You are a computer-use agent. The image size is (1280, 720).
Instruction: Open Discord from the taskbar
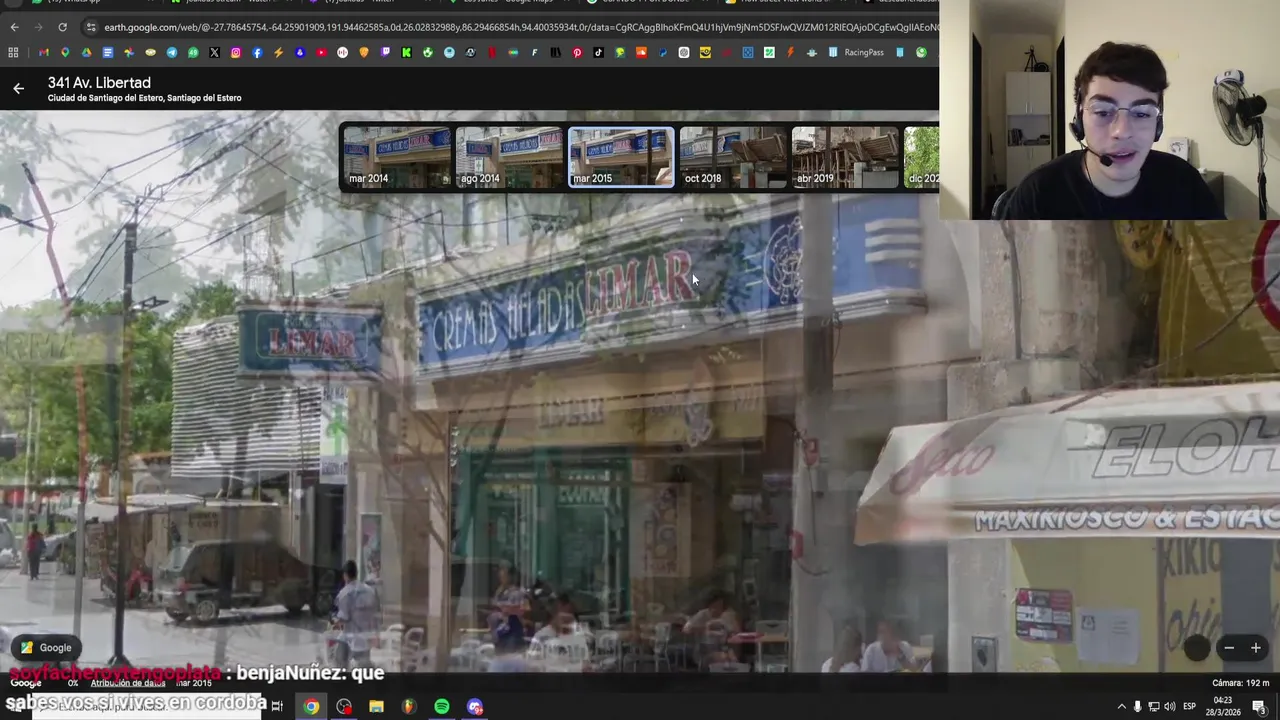[x=474, y=706]
